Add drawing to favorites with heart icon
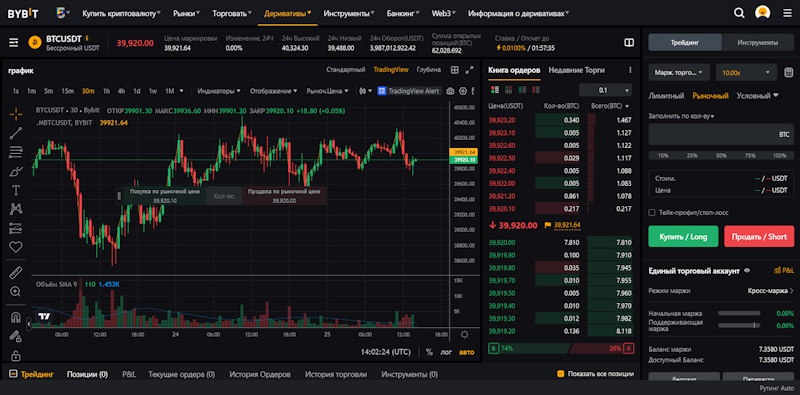Screen dimensions: 800x395 [16, 247]
